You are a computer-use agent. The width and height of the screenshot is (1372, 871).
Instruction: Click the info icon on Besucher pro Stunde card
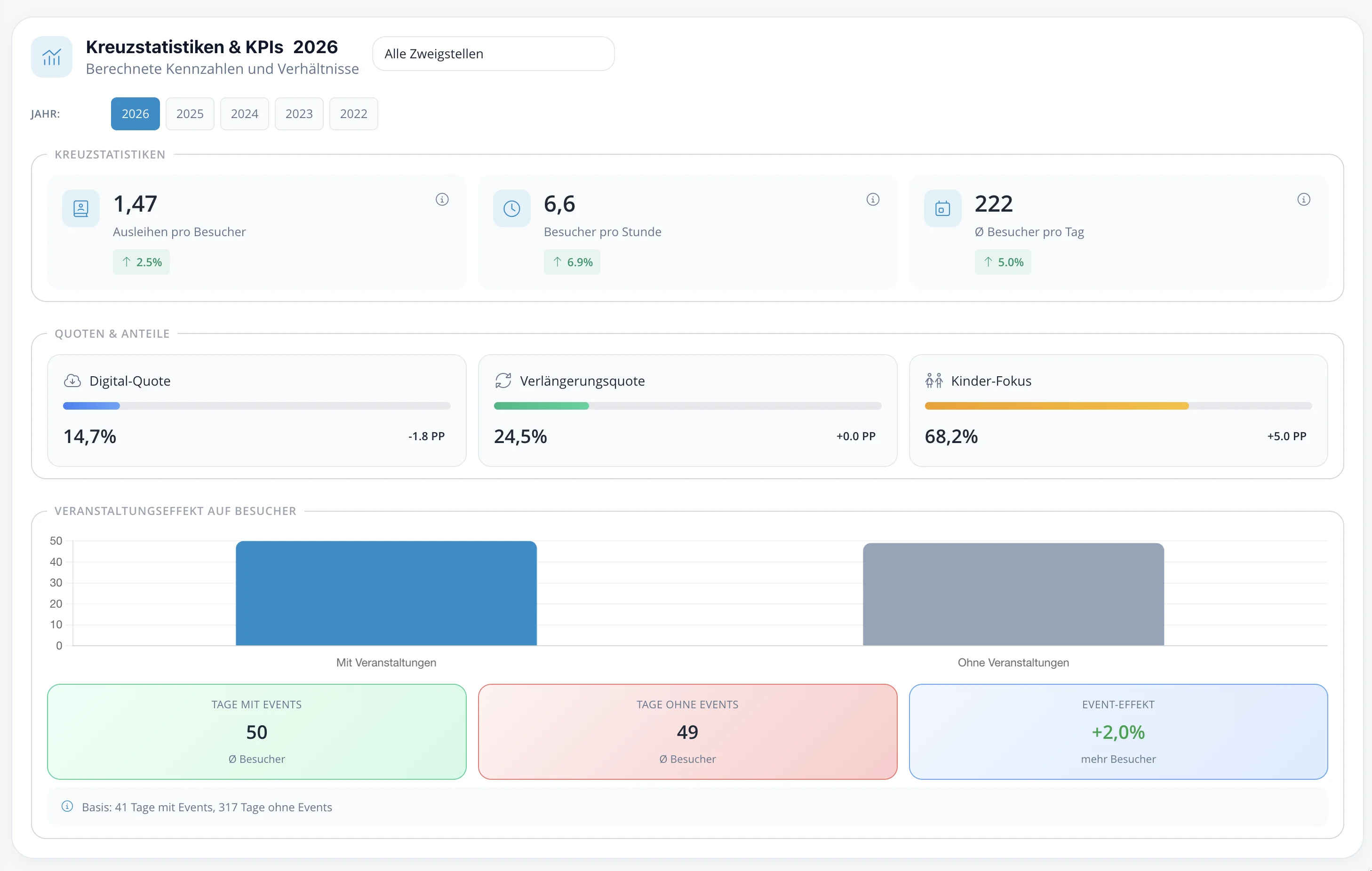click(873, 199)
